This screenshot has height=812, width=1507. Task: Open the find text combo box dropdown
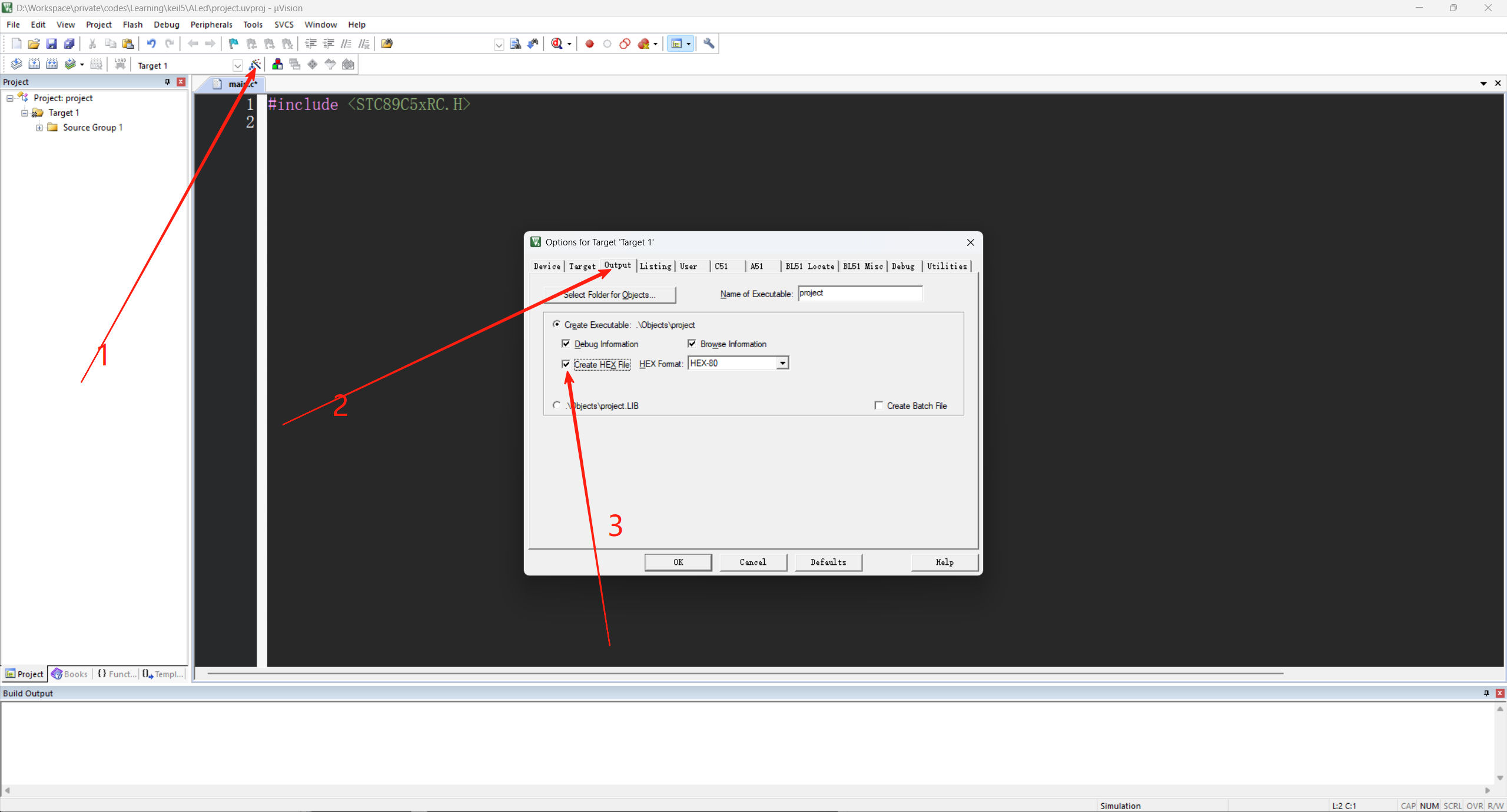[499, 45]
